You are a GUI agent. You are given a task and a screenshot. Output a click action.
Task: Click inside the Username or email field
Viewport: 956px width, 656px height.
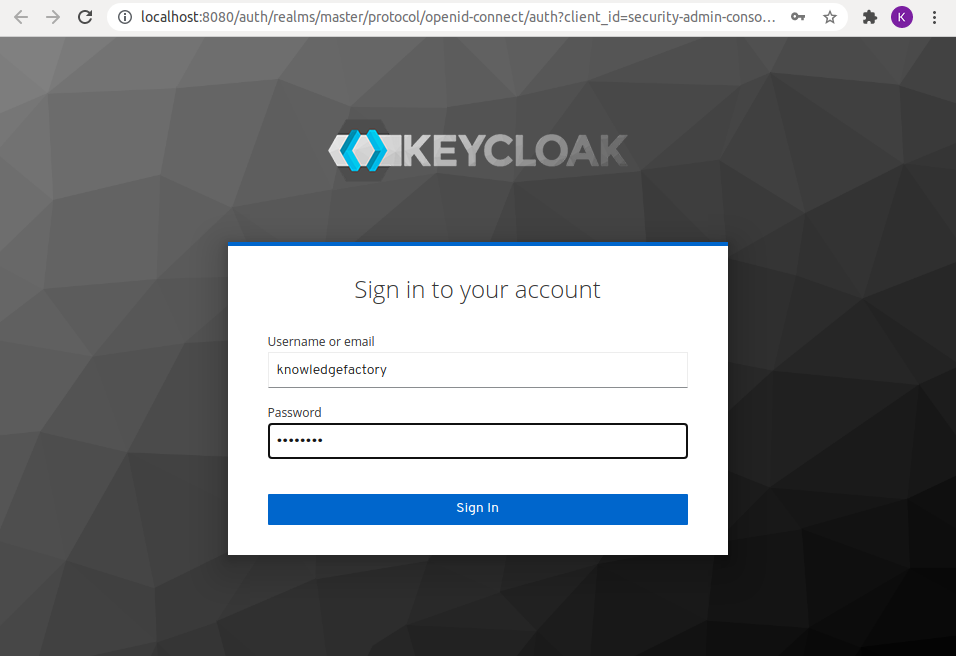point(477,369)
